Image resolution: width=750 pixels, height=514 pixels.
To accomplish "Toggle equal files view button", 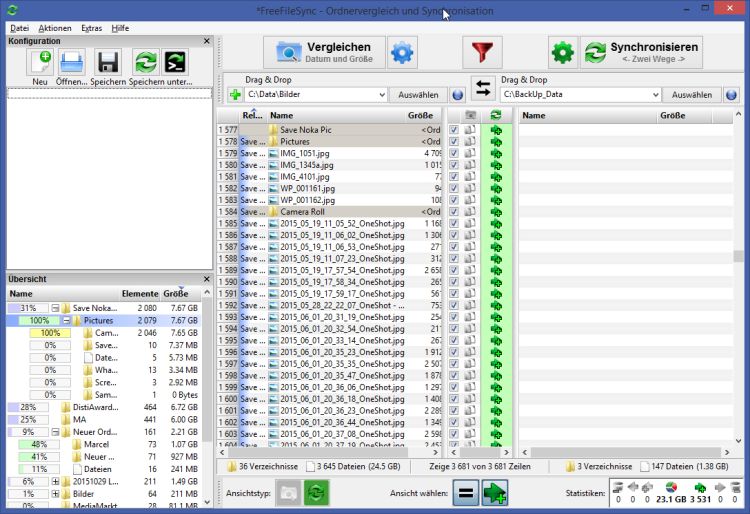I will 465,493.
